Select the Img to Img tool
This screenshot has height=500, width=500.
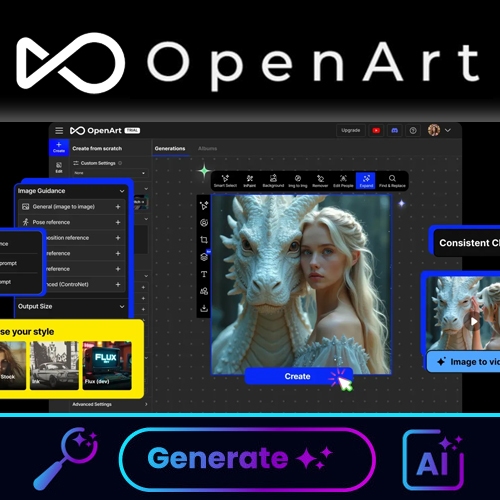pyautogui.click(x=298, y=181)
